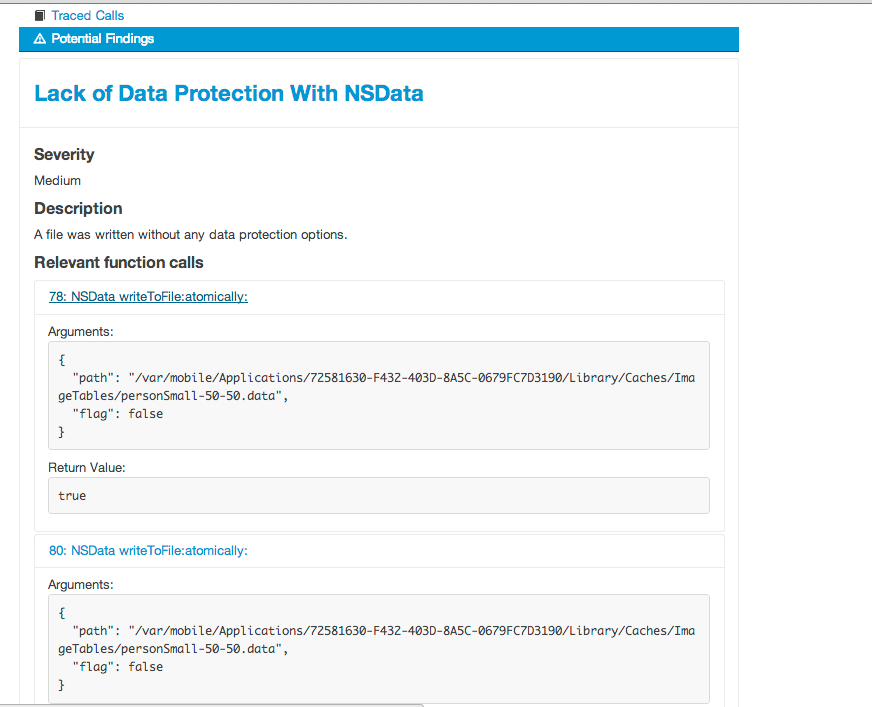Click the Severity heading

point(64,155)
